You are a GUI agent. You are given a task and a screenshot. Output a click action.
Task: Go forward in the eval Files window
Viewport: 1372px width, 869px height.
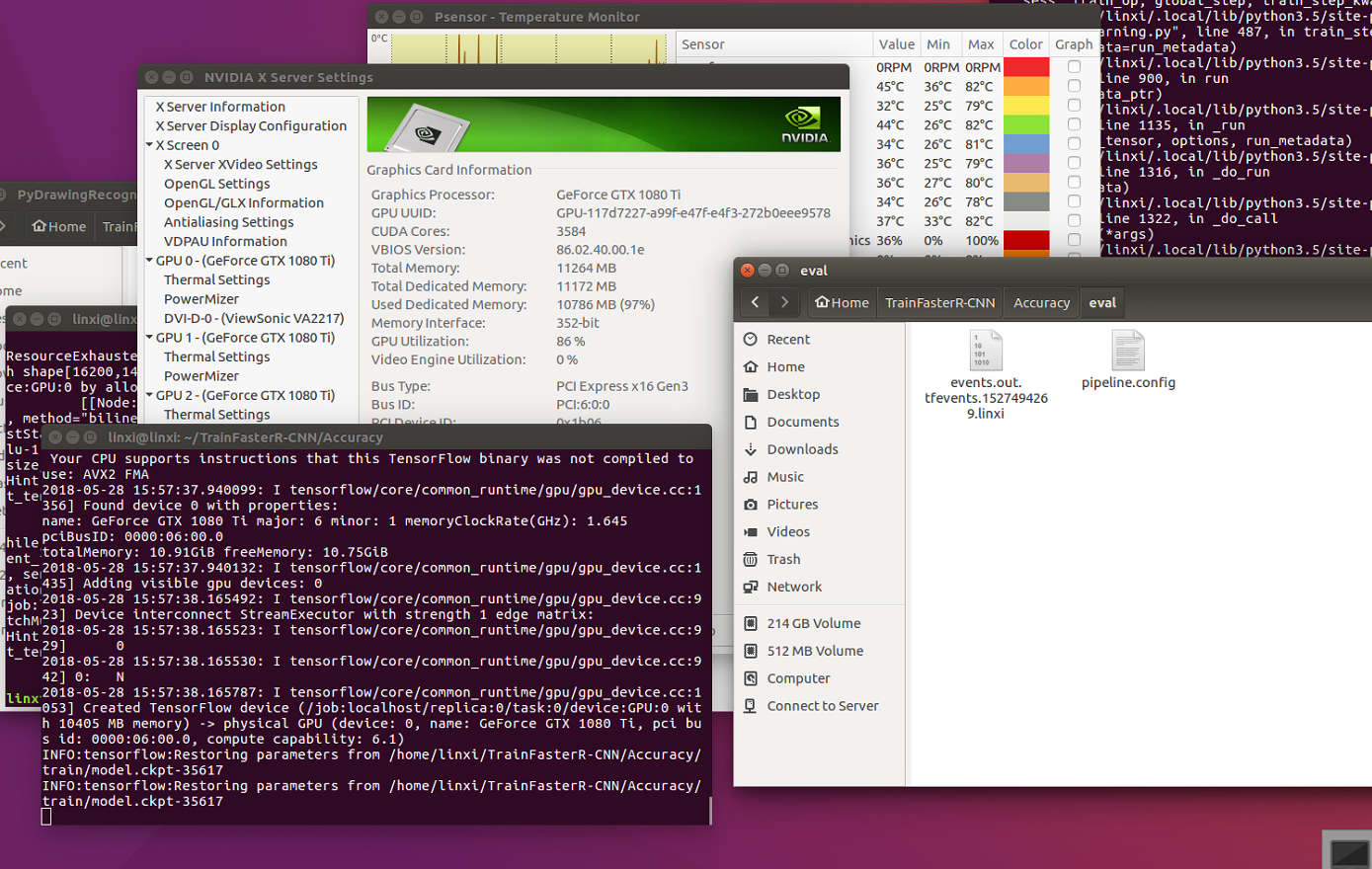point(785,302)
